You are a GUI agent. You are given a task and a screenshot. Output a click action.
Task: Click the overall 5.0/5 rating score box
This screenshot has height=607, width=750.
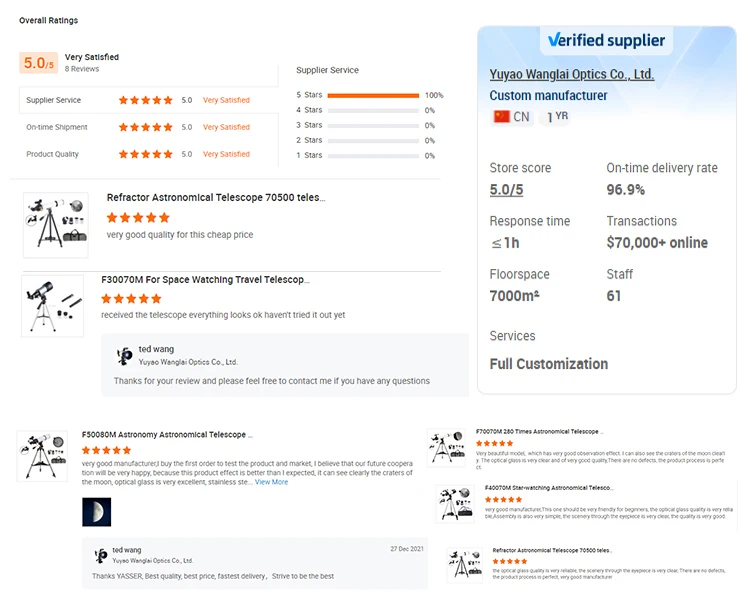click(37, 63)
